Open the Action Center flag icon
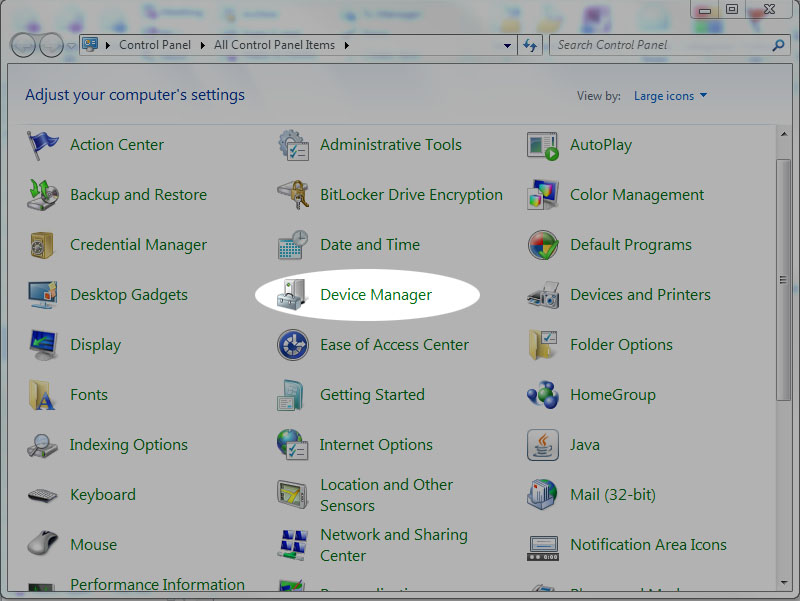Image resolution: width=800 pixels, height=601 pixels. [42, 145]
